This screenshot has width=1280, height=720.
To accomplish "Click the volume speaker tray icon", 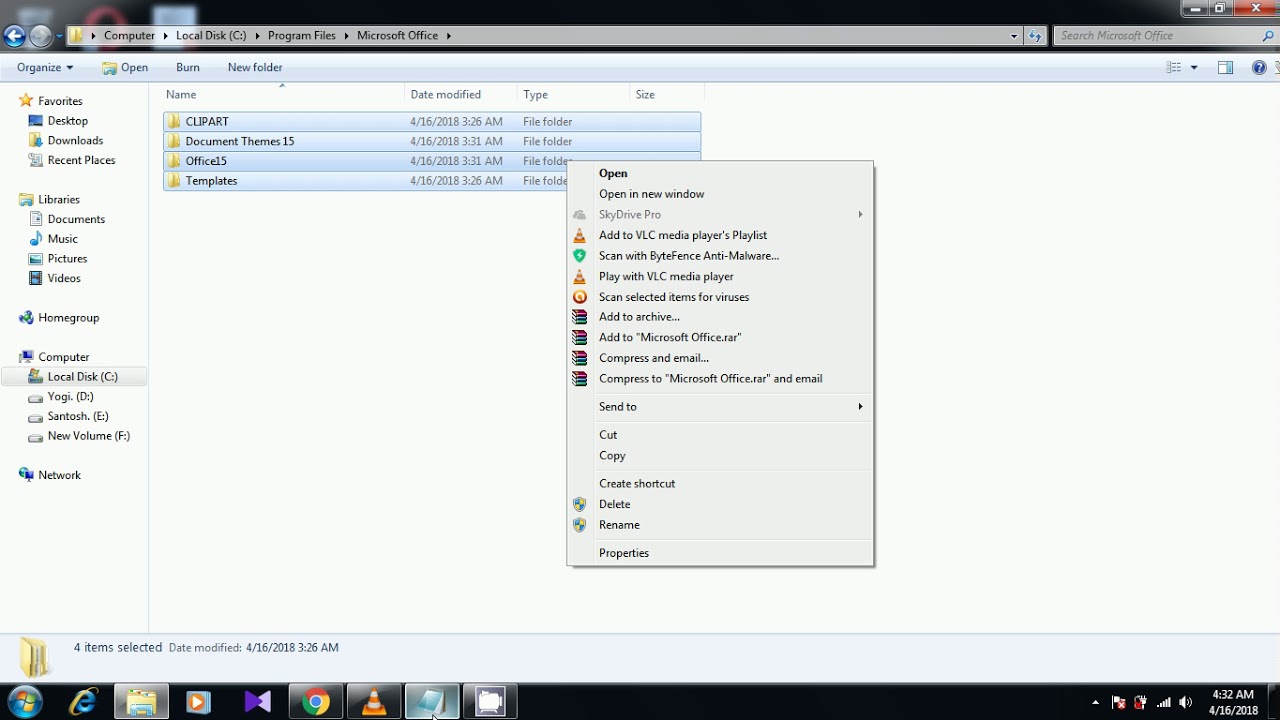I will (x=1185, y=702).
